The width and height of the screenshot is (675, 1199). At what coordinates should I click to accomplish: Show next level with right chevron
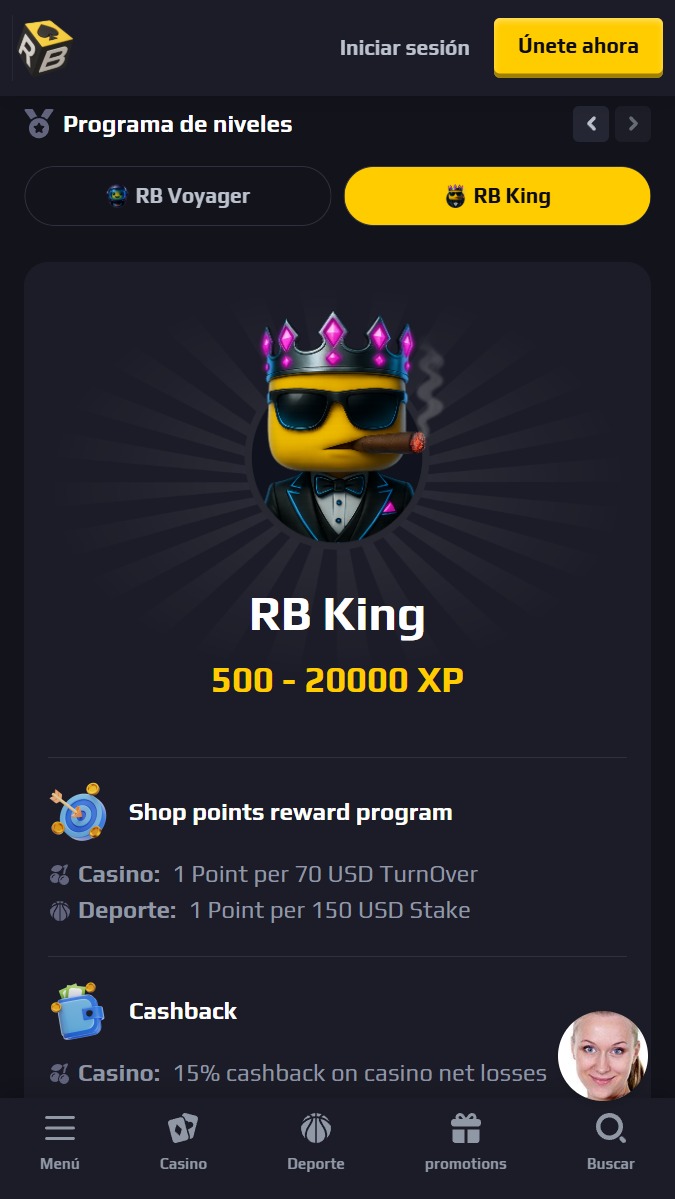[x=633, y=124]
